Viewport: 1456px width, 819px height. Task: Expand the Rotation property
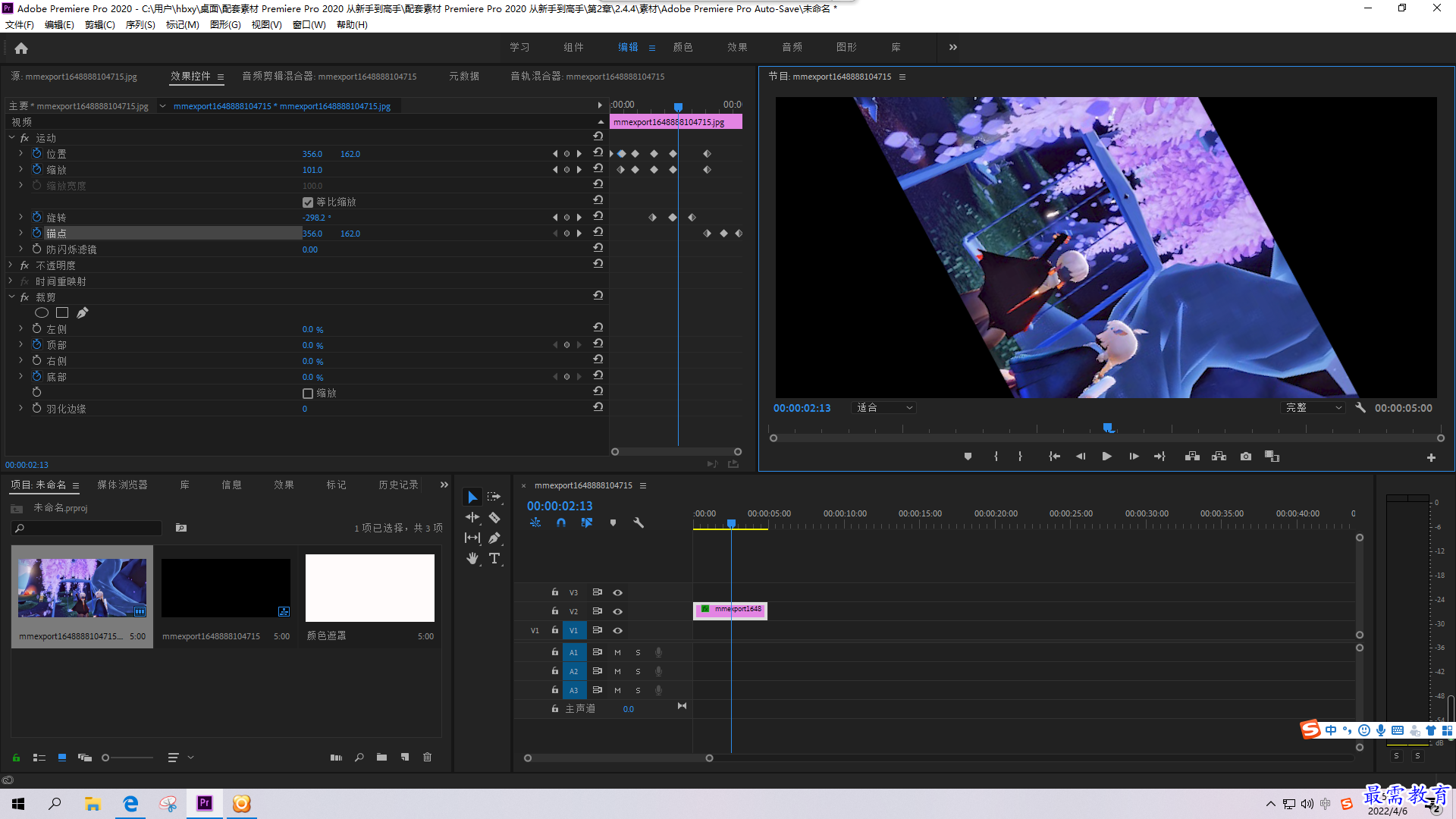pyautogui.click(x=21, y=217)
